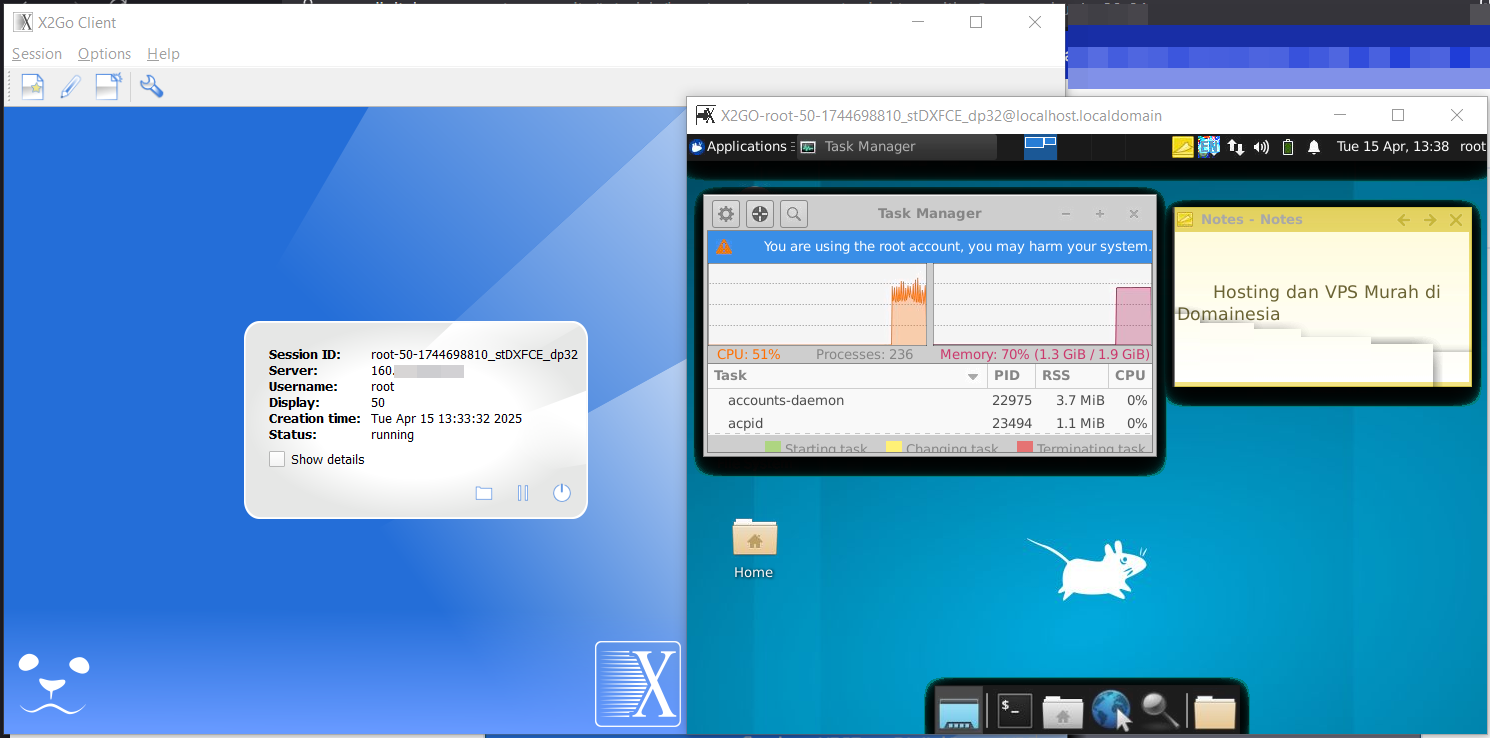Select the accounts-daemon process row

click(930, 401)
